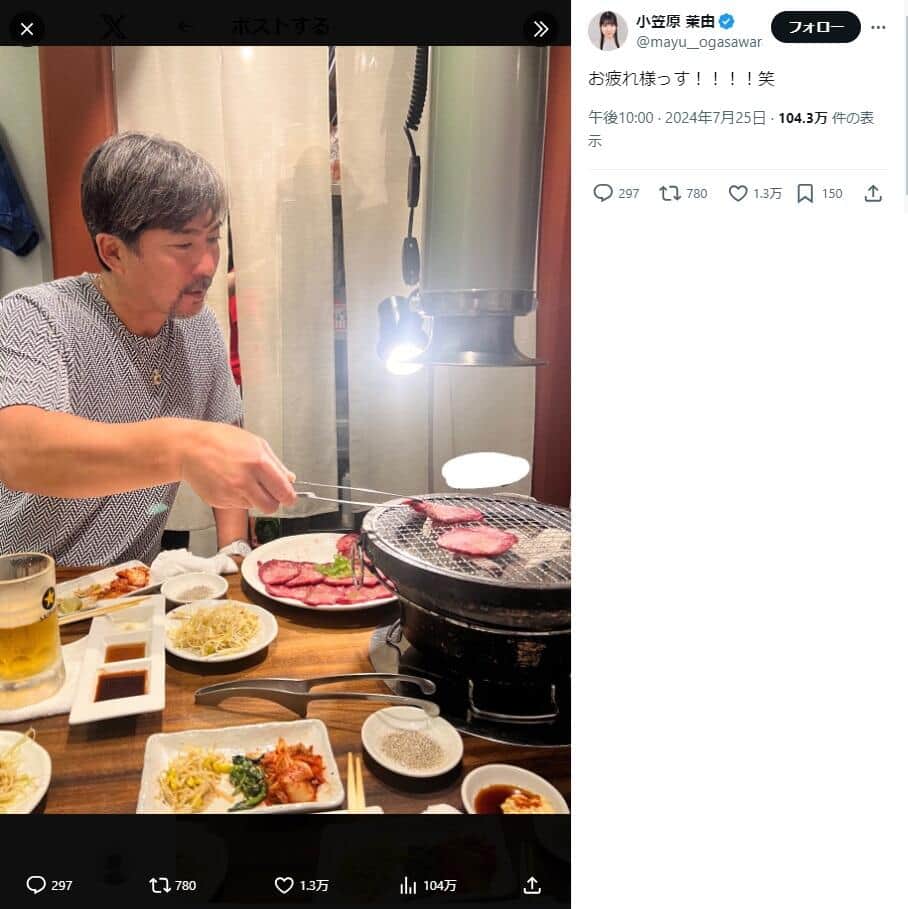Click the フォロー follow button
This screenshot has height=909, width=908.
click(x=815, y=27)
